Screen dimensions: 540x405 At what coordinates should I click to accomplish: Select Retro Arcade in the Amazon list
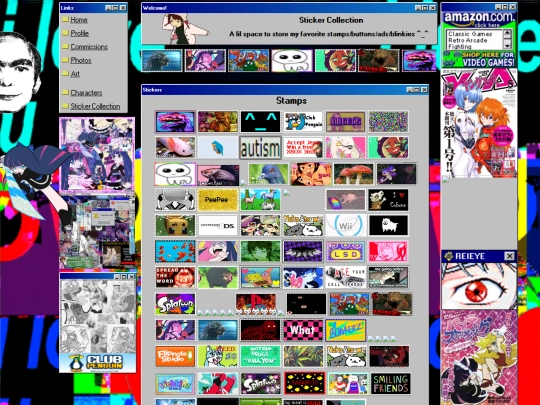[468, 40]
